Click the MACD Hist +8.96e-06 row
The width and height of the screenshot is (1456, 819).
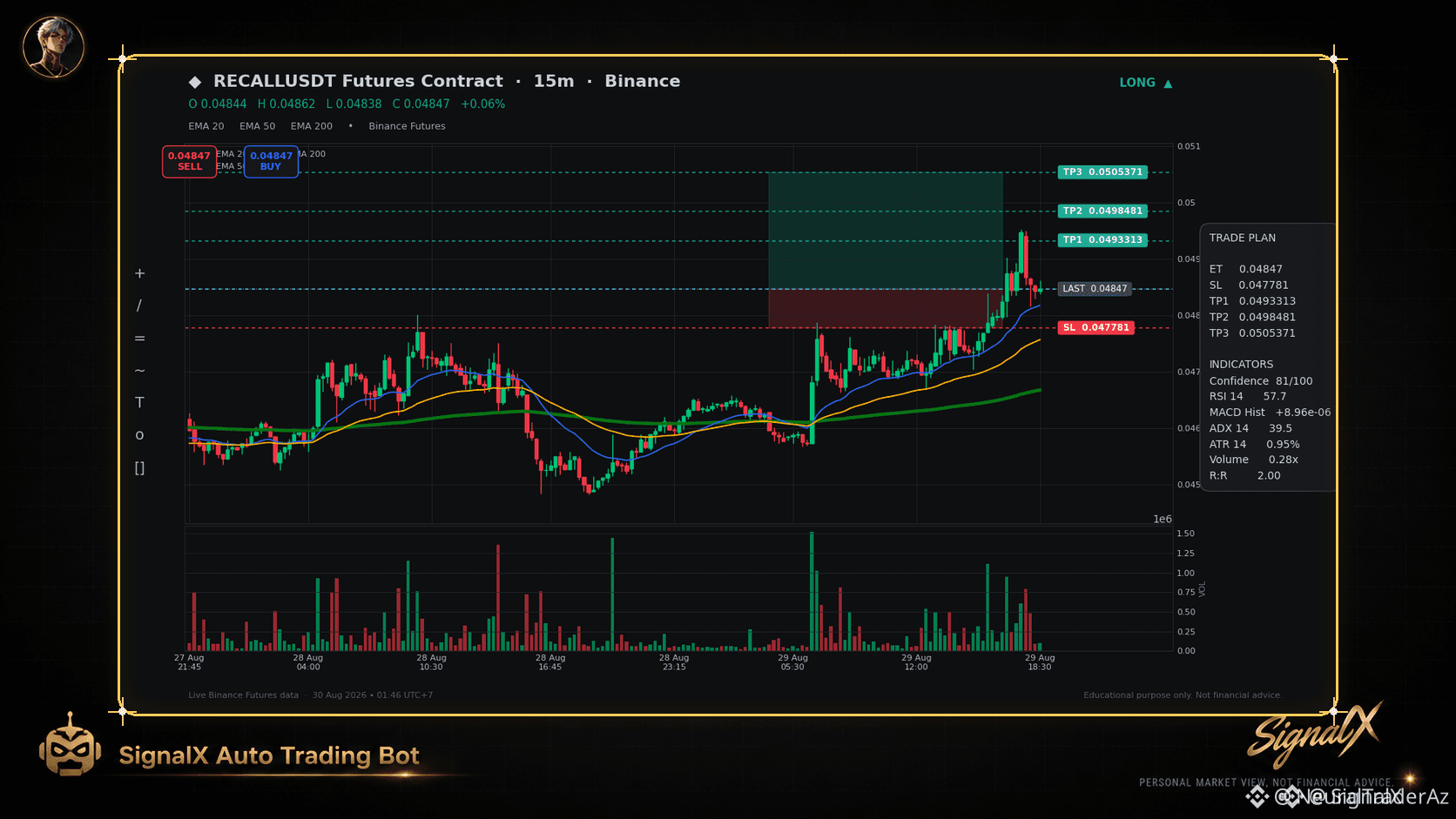tap(1270, 413)
